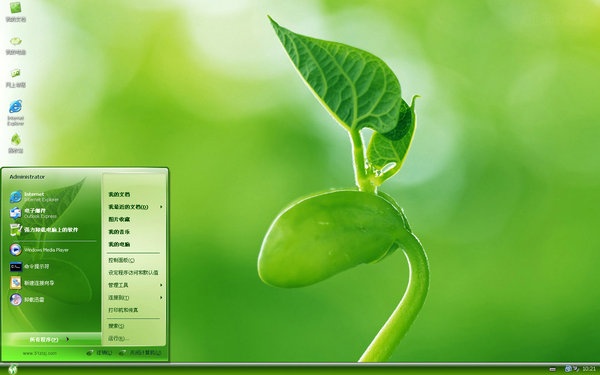Open 我的音乐 music folder entry
This screenshot has width=600, height=375.
pos(119,232)
